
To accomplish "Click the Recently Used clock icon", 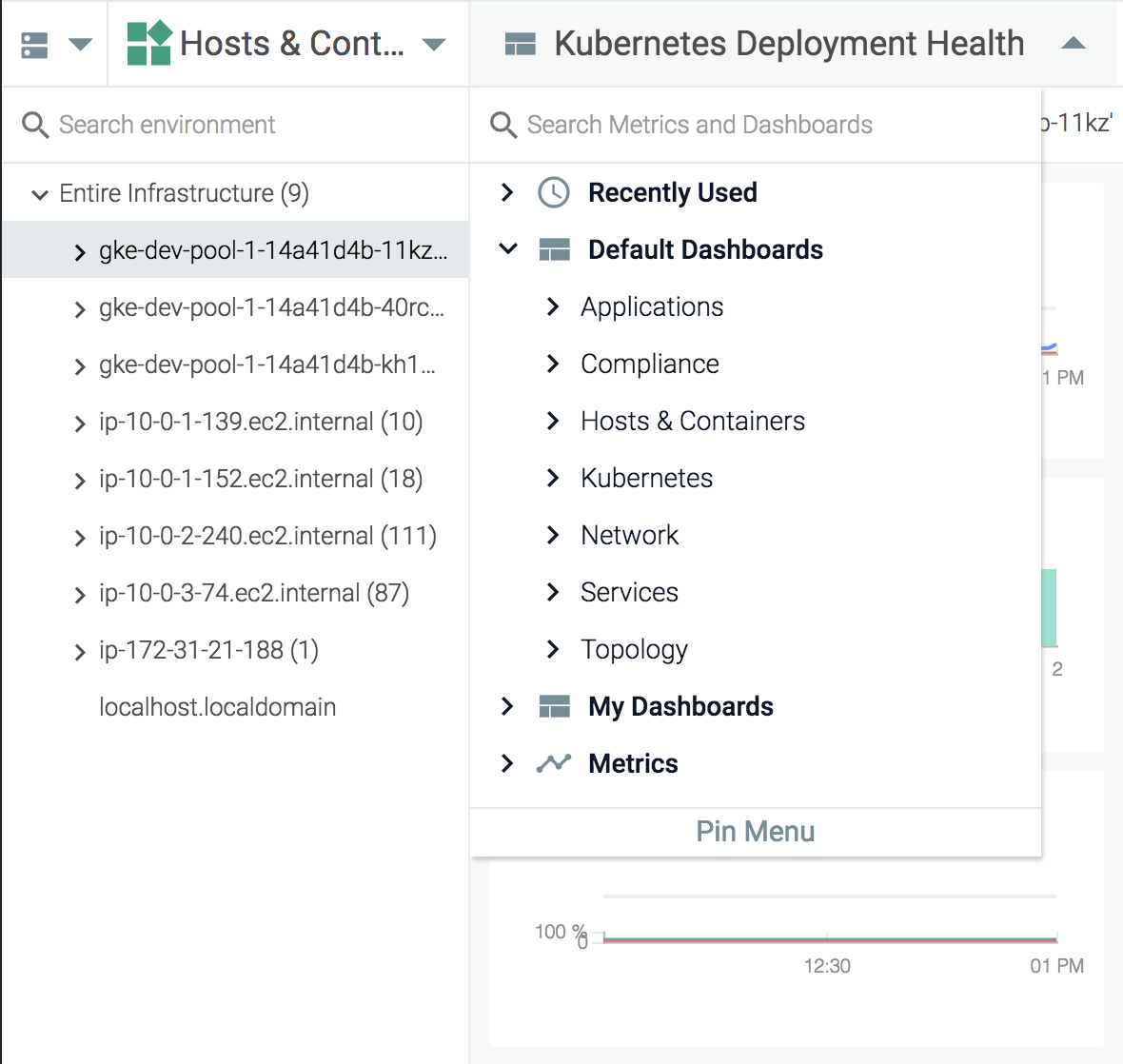I will [x=554, y=192].
